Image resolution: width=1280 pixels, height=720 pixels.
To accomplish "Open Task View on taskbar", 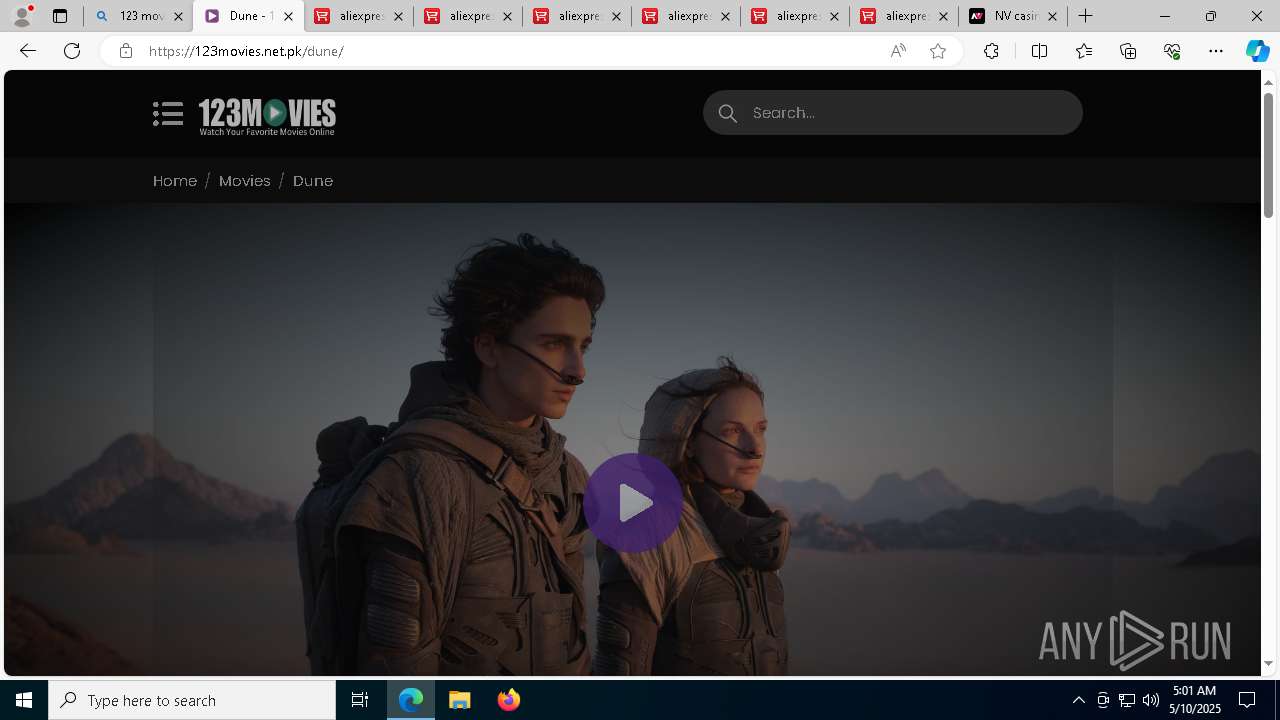I will (x=360, y=700).
